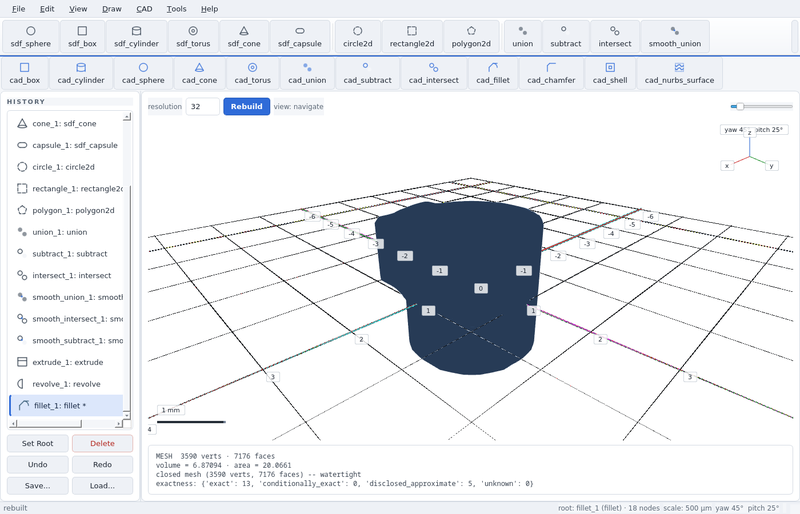The width and height of the screenshot is (800, 514).
Task: Pick the circle2d tool
Action: tap(358, 37)
